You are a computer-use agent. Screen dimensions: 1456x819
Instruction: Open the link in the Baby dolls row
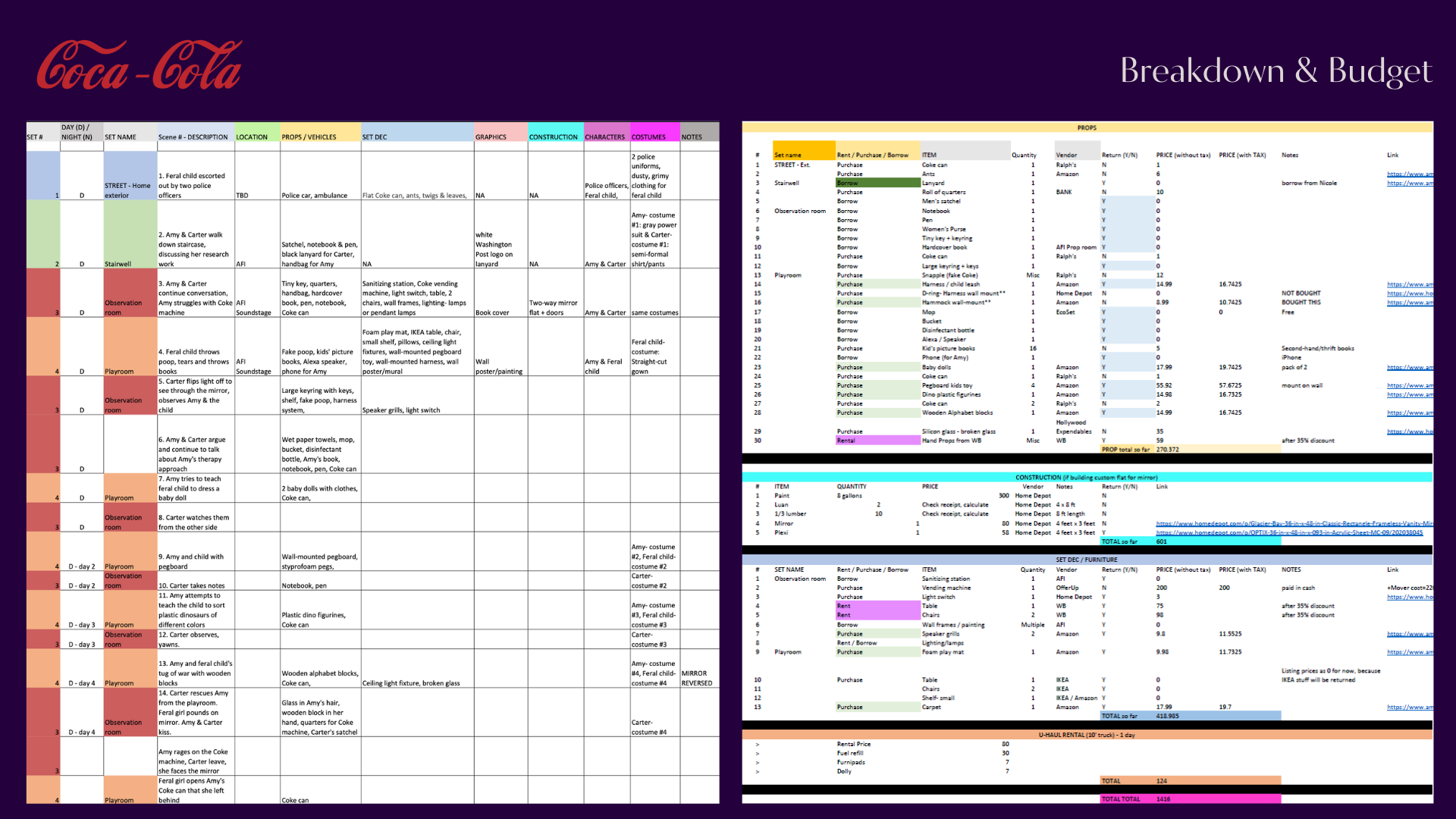coord(1410,367)
